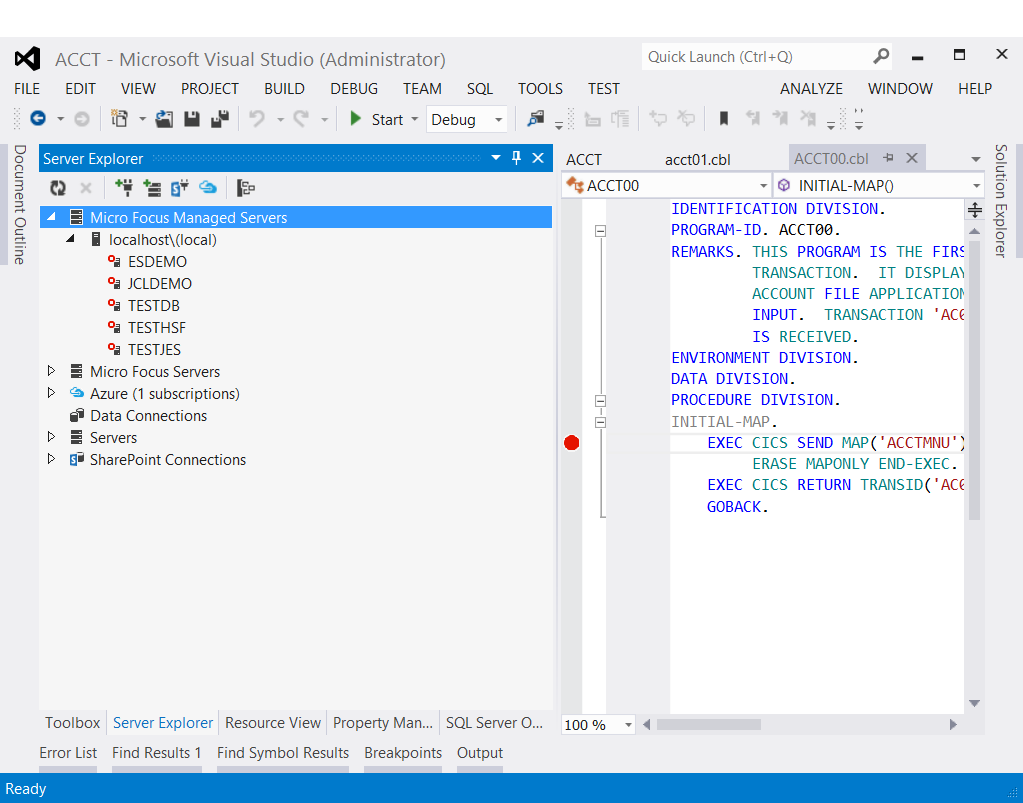Switch to the acct01.cbl tab
Screen dimensions: 1023x803
[x=699, y=159]
